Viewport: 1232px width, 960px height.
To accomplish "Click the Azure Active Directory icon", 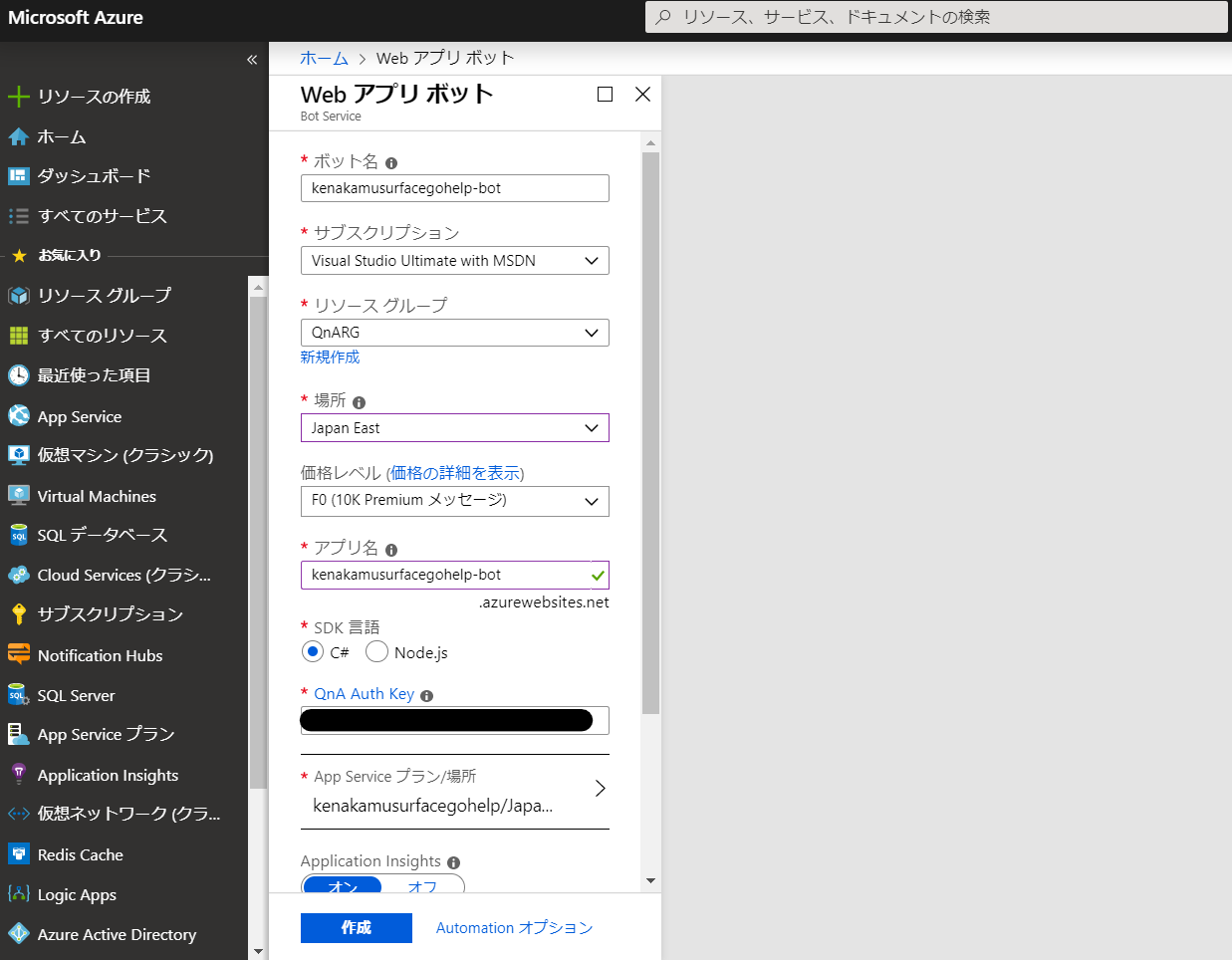I will pos(18,934).
